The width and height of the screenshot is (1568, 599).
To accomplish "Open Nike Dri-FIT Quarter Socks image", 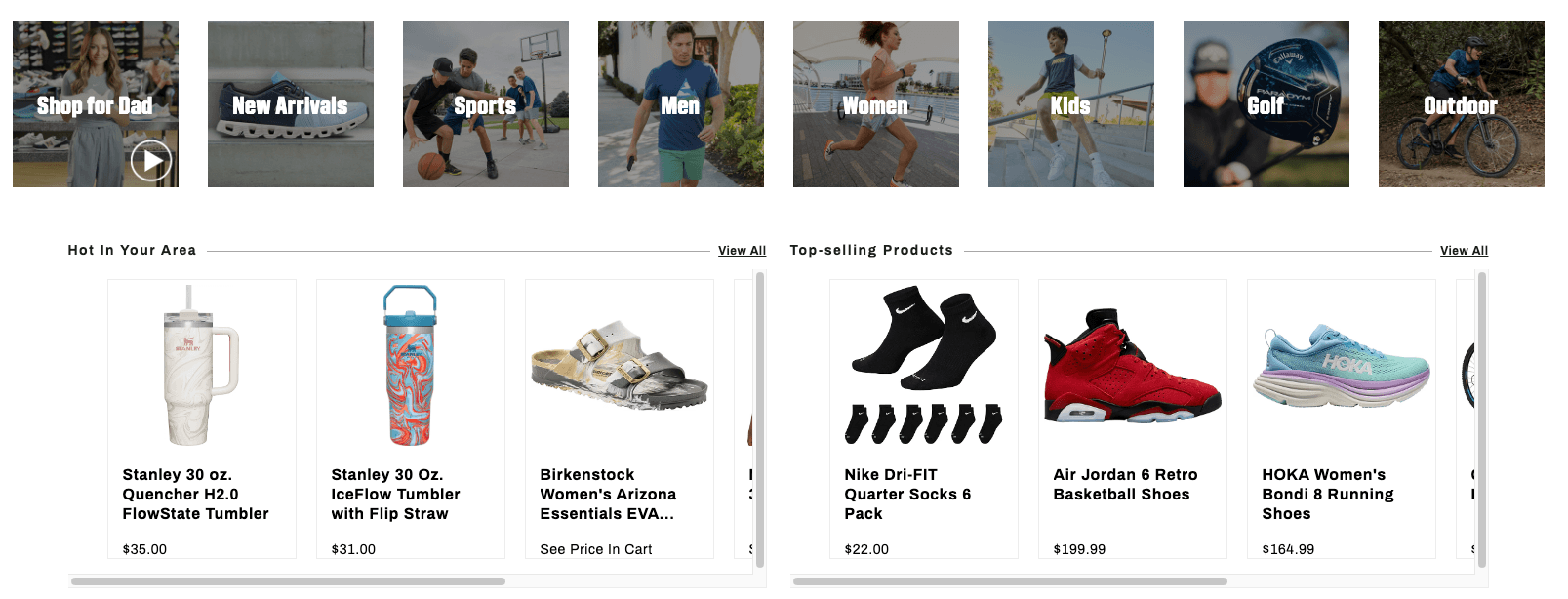I will (923, 366).
